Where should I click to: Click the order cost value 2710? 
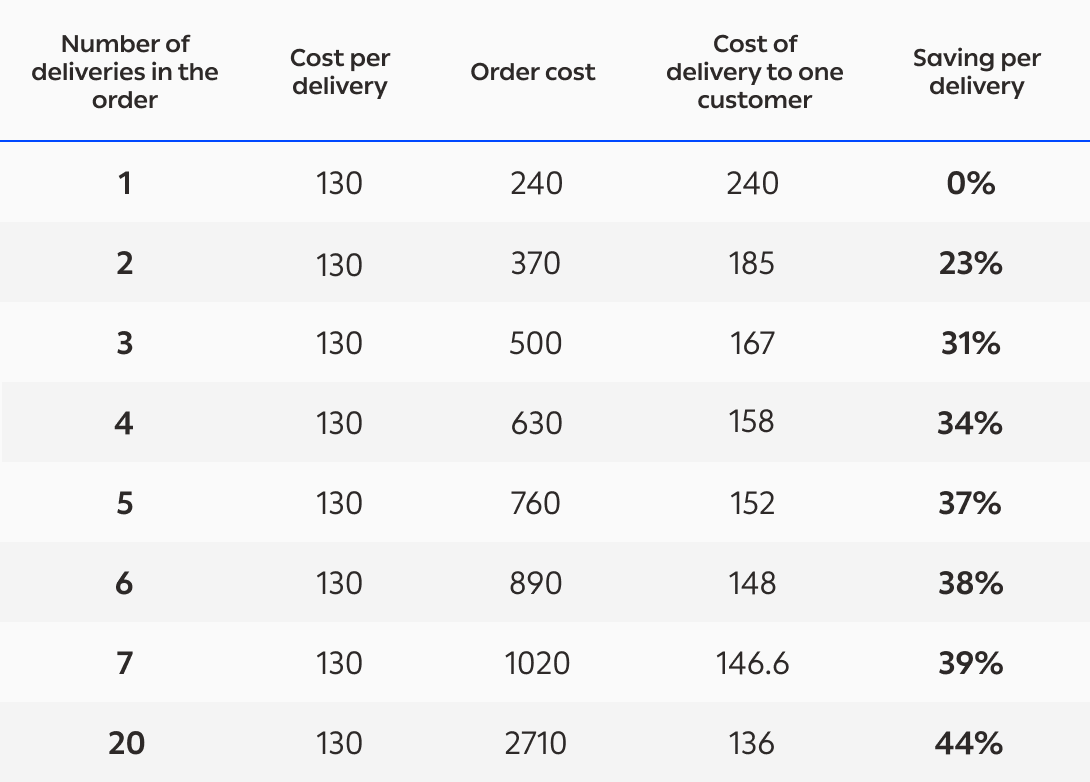coord(537,743)
